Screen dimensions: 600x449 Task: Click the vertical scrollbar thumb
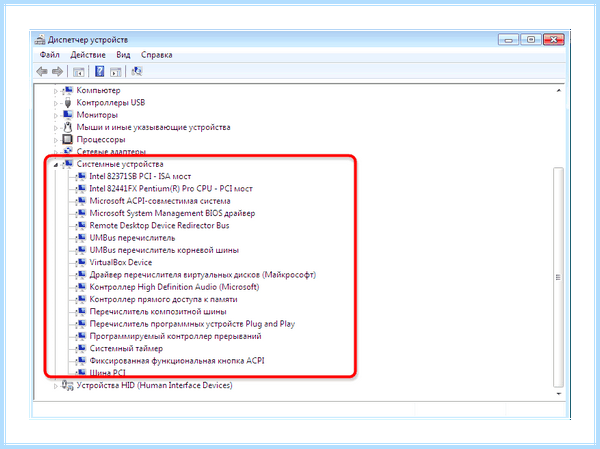tap(558, 277)
